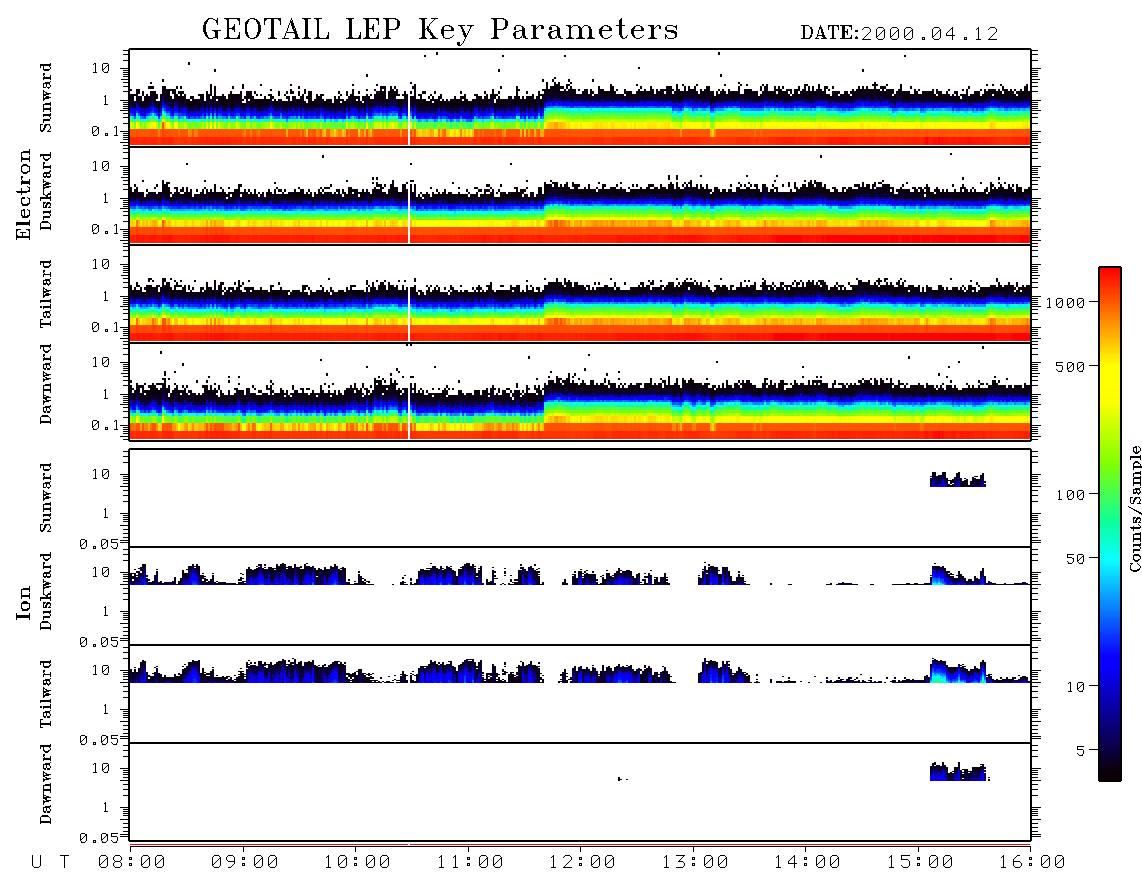Click the Electron Tailward spectrogram panel
Image resolution: width=1142 pixels, height=880 pixels.
(x=580, y=294)
